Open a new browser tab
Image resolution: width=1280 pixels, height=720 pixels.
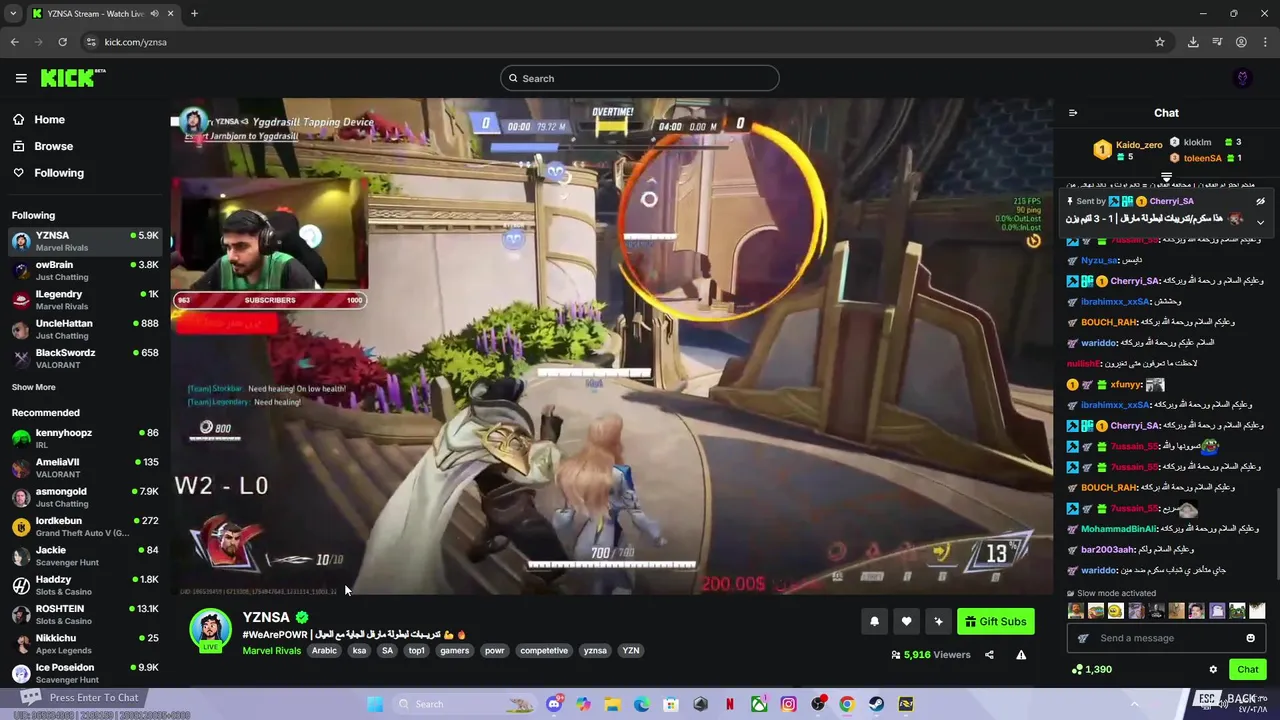click(194, 13)
